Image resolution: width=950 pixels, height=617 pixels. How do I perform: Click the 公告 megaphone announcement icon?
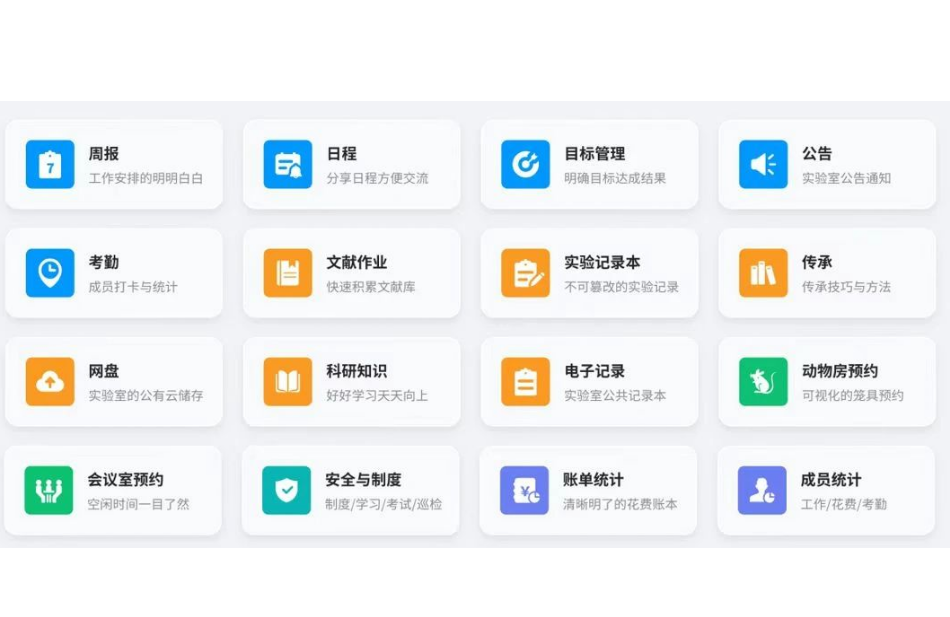tap(763, 164)
